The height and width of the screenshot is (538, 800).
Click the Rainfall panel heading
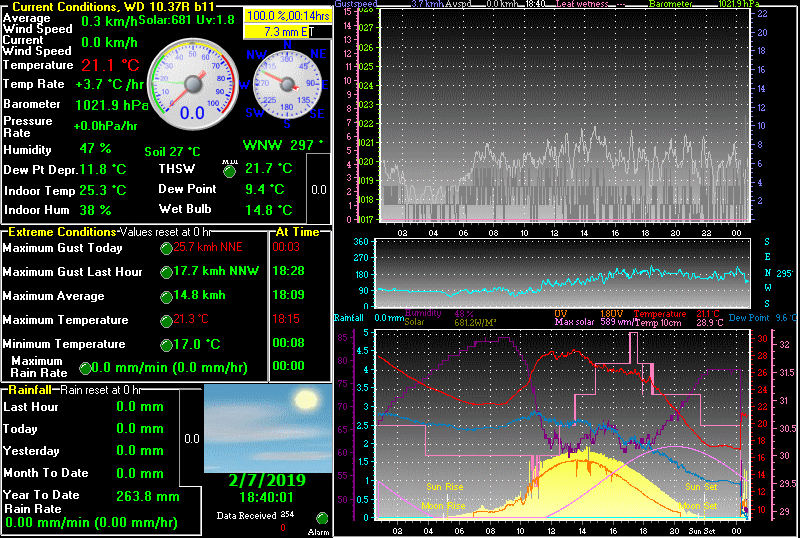click(x=30, y=390)
